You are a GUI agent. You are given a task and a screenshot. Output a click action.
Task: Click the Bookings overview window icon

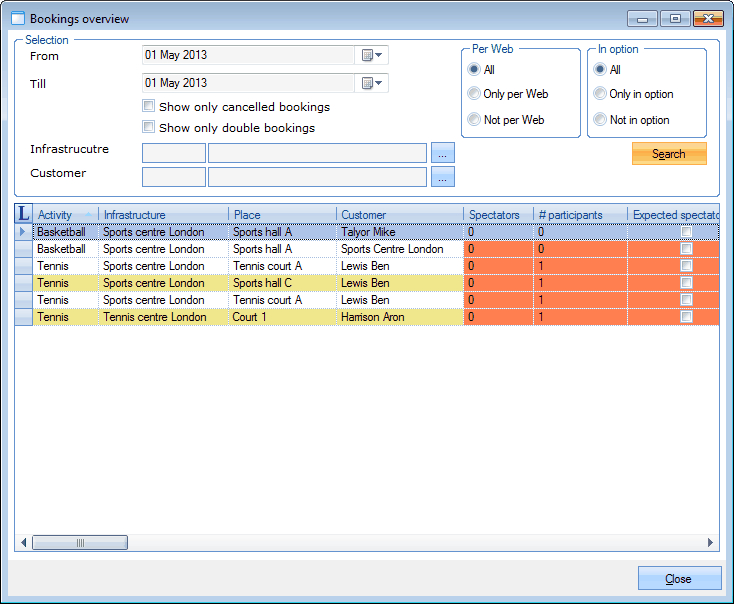click(x=17, y=18)
